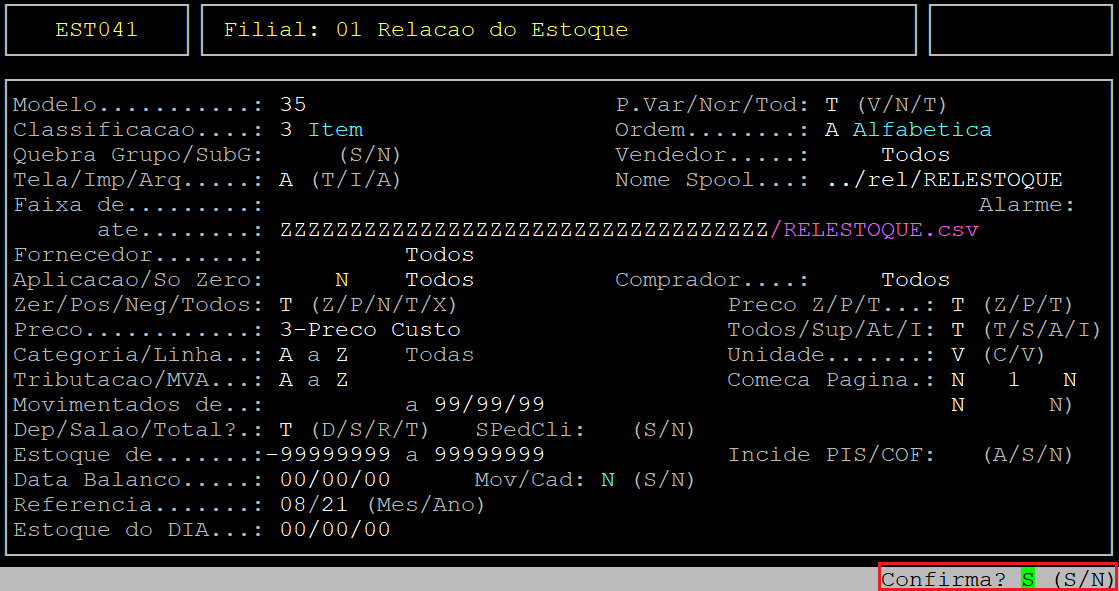Viewport: 1119px width, 591px height.
Task: Click the Confirma? S prompt field
Action: click(x=1027, y=579)
